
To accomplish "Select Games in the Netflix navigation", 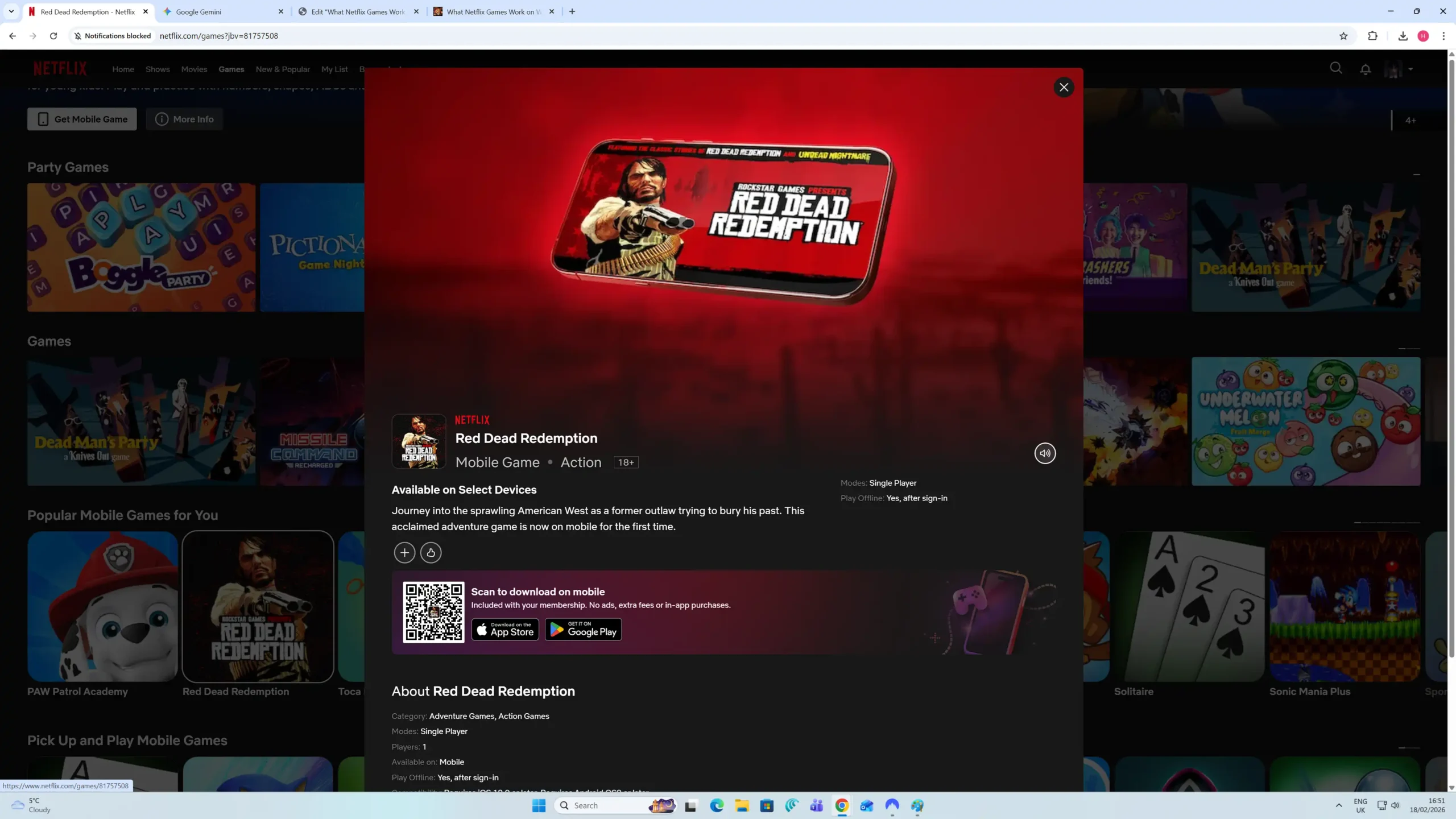I will [231, 69].
